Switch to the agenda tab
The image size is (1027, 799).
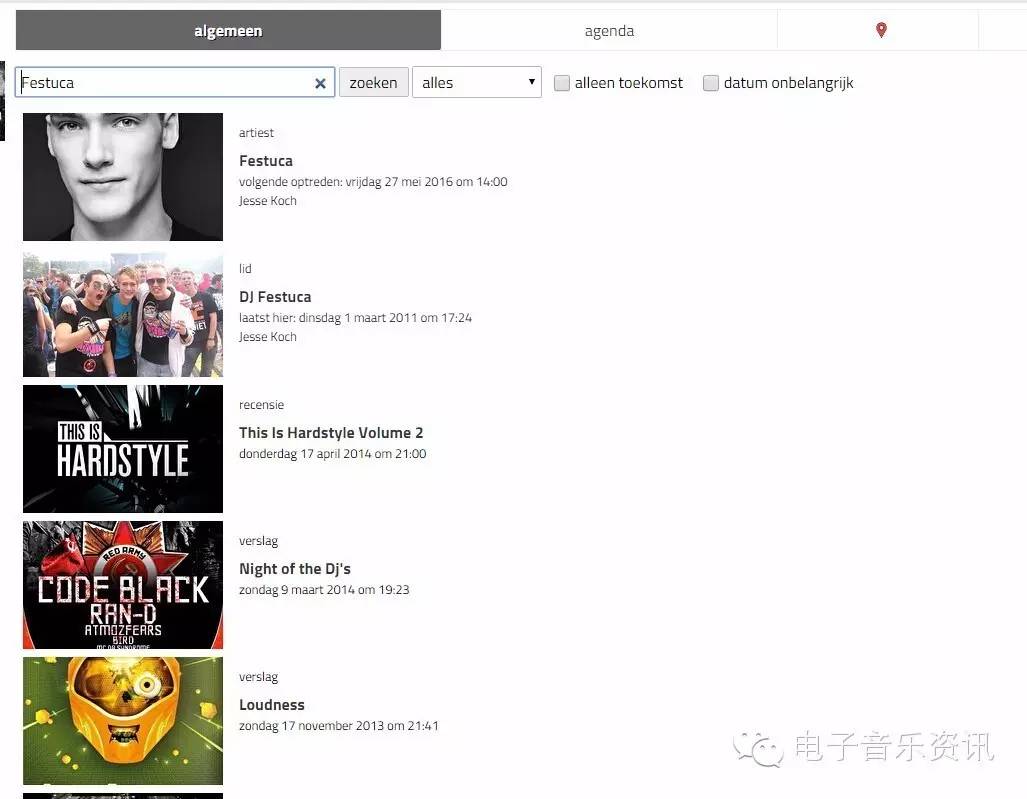609,30
